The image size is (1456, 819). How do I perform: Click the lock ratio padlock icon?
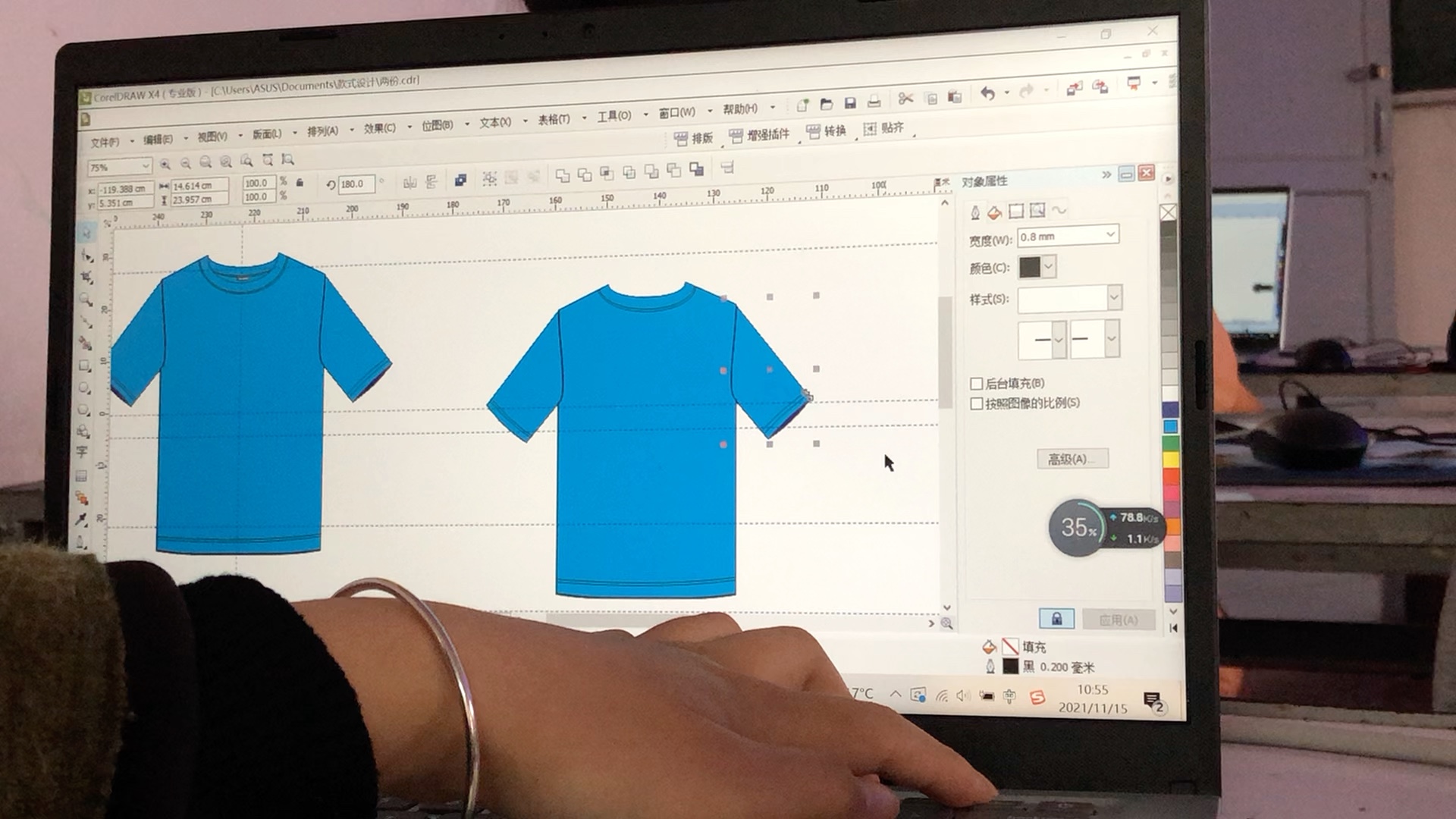300,183
